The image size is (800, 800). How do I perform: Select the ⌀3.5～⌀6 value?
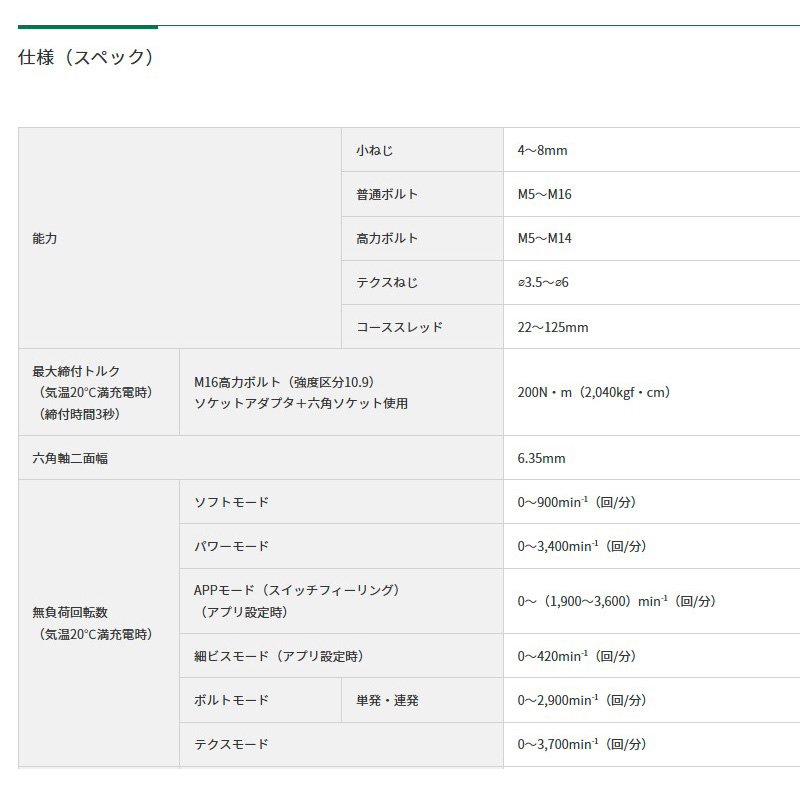[x=543, y=282]
